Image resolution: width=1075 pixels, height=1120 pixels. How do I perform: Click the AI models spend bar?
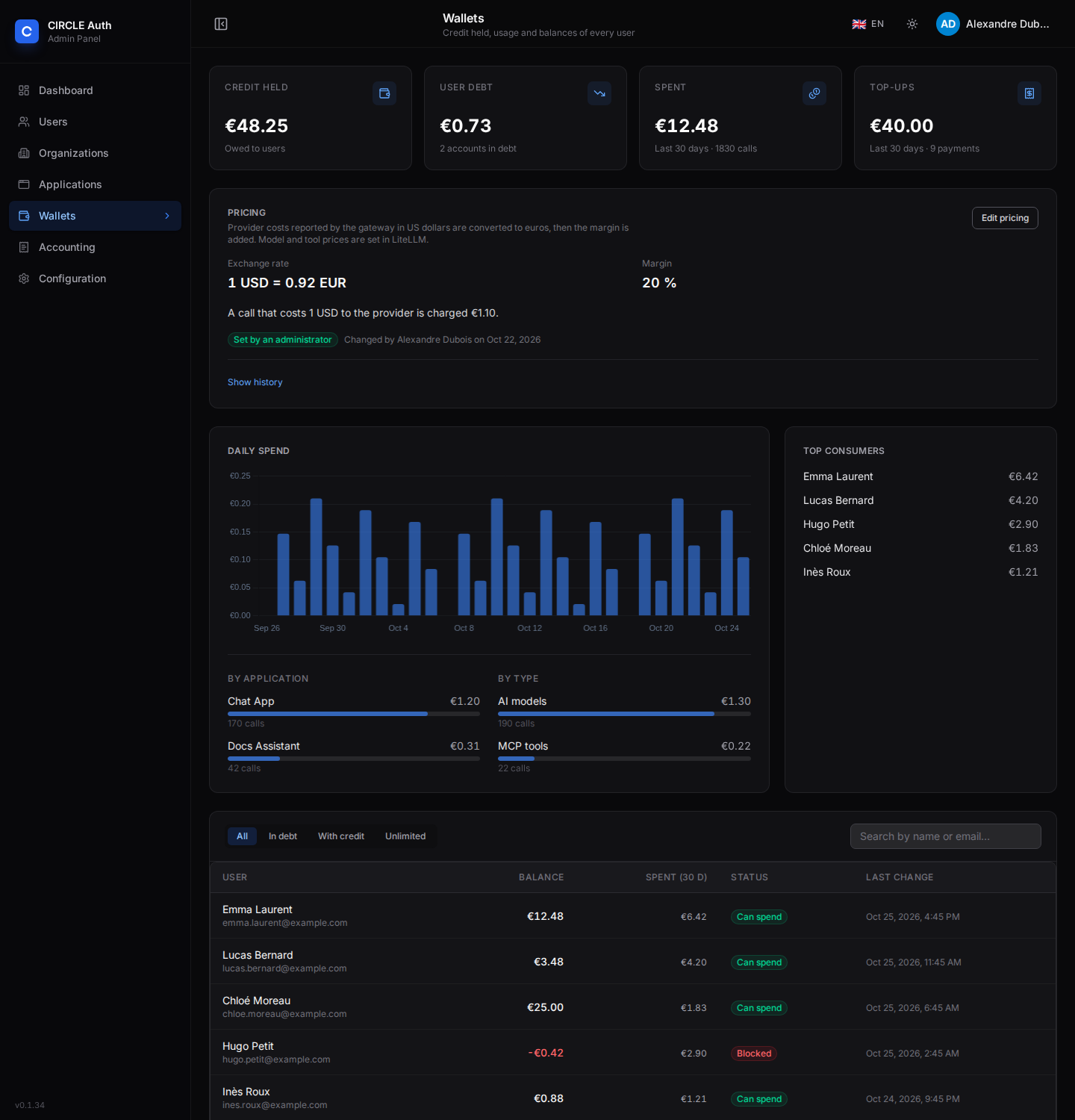coord(624,714)
